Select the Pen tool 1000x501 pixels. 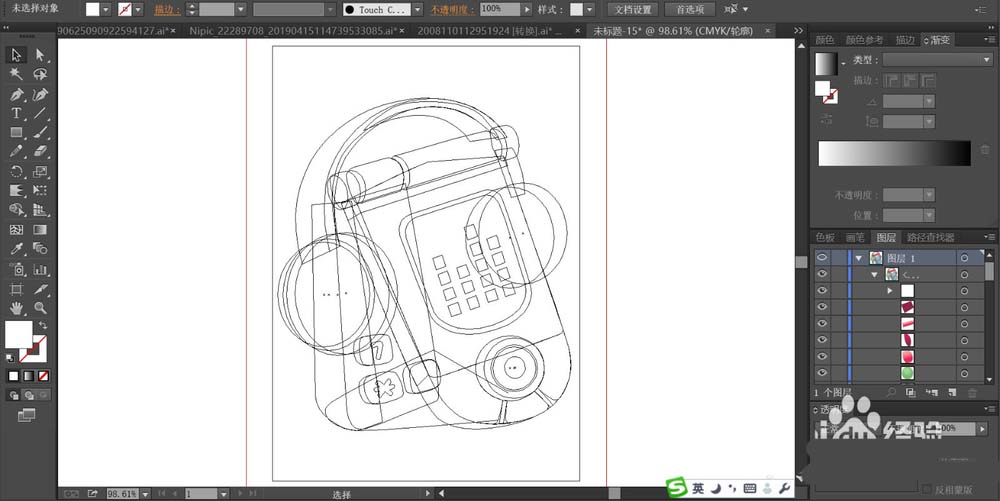(x=17, y=94)
